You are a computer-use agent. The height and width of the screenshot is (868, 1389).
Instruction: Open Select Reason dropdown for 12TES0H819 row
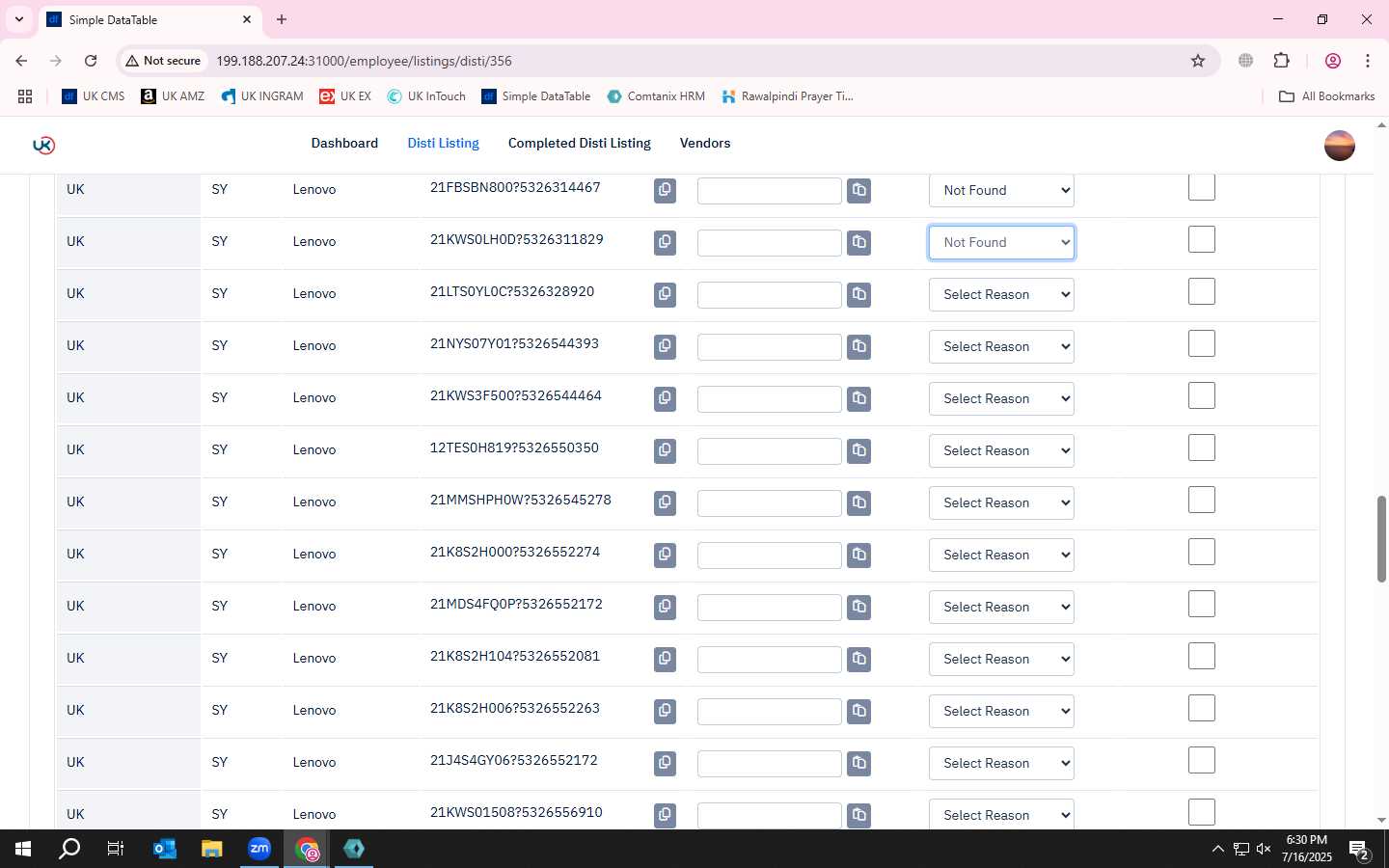pyautogui.click(x=1001, y=450)
